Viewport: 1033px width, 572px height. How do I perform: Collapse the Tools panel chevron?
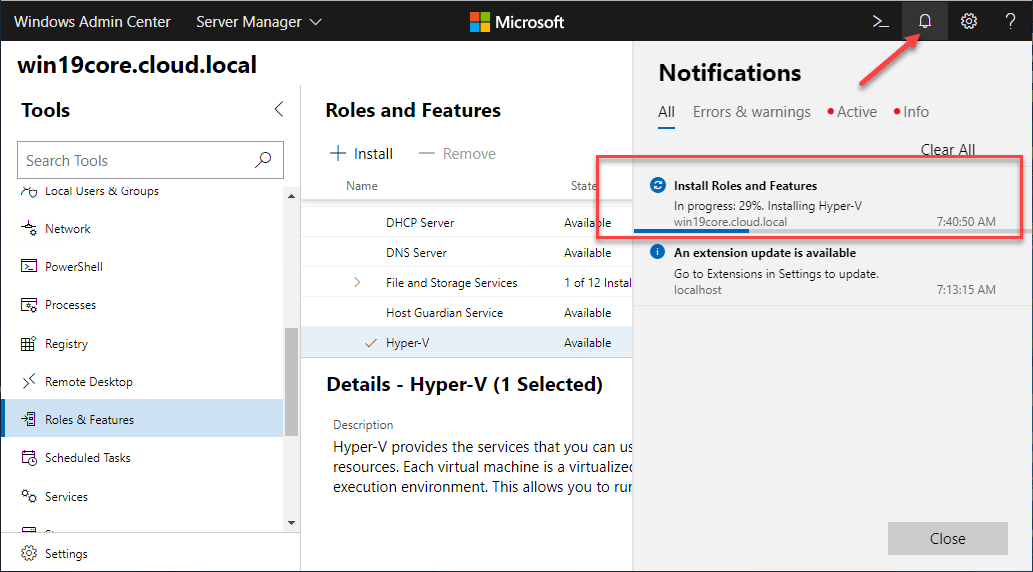[279, 109]
